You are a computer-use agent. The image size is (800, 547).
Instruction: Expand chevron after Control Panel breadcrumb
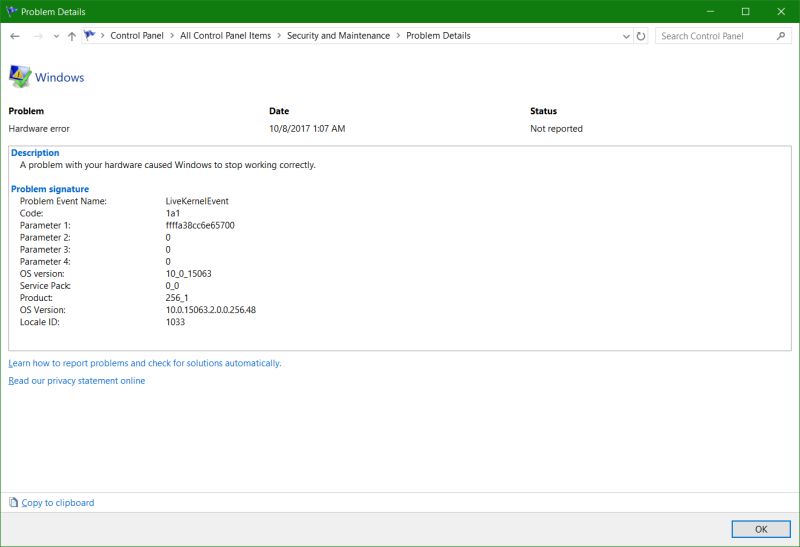coord(172,36)
